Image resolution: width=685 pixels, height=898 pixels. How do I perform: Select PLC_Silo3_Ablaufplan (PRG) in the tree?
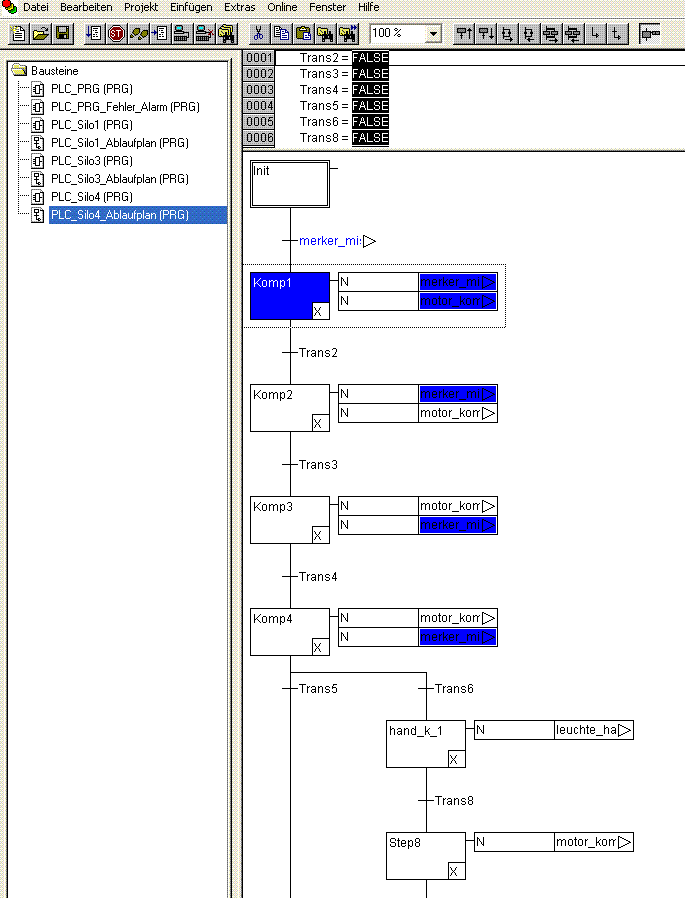[x=120, y=179]
